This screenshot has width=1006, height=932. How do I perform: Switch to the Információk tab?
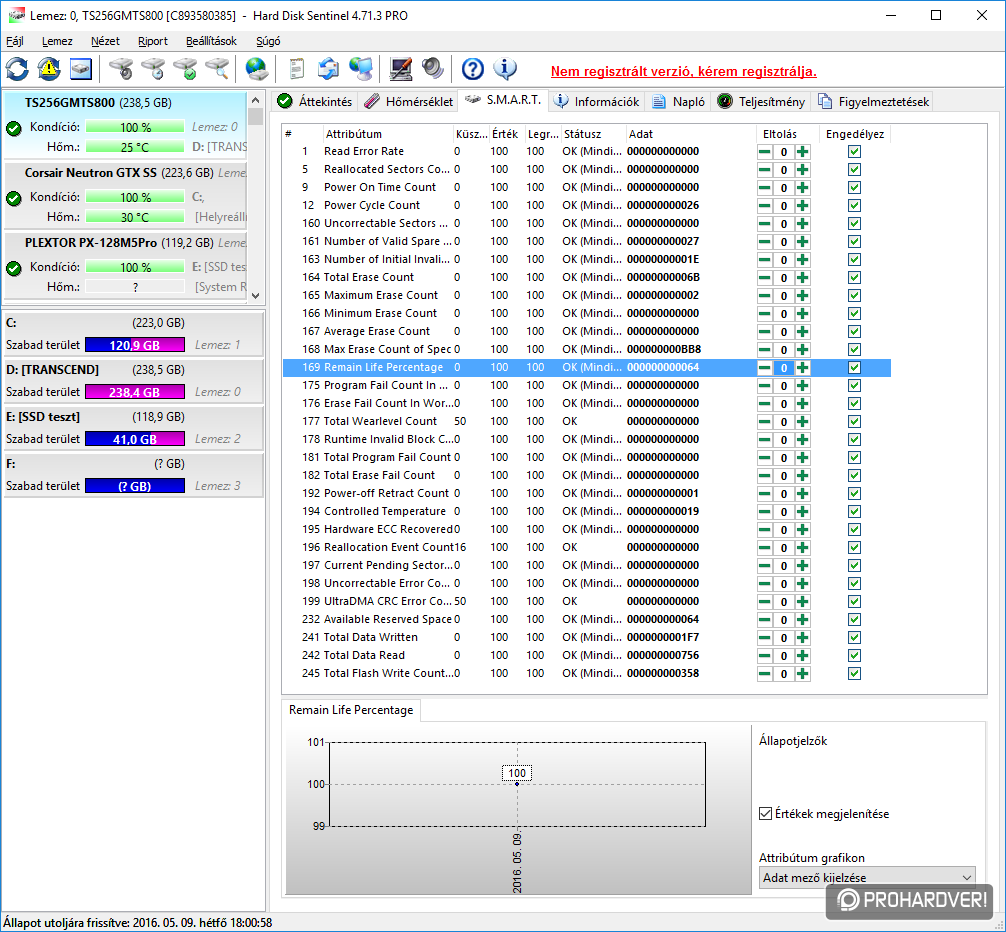tap(597, 101)
